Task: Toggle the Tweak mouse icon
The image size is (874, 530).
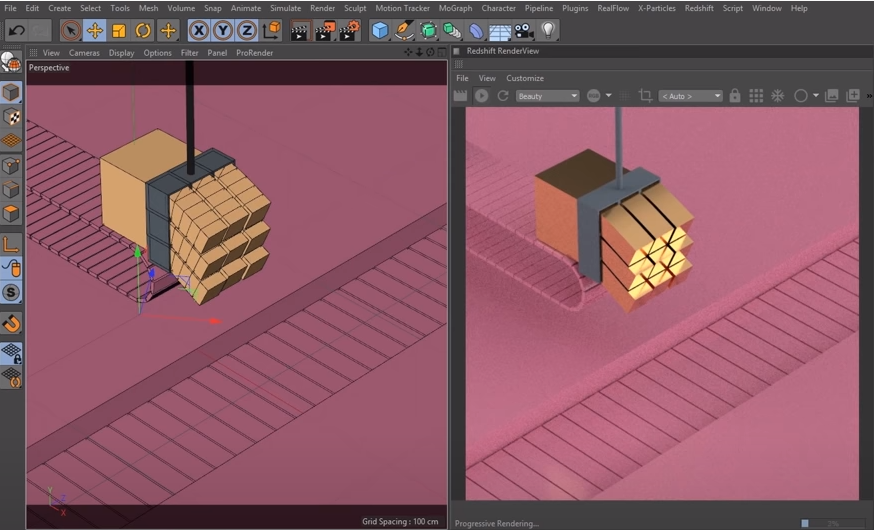Action: [11, 268]
